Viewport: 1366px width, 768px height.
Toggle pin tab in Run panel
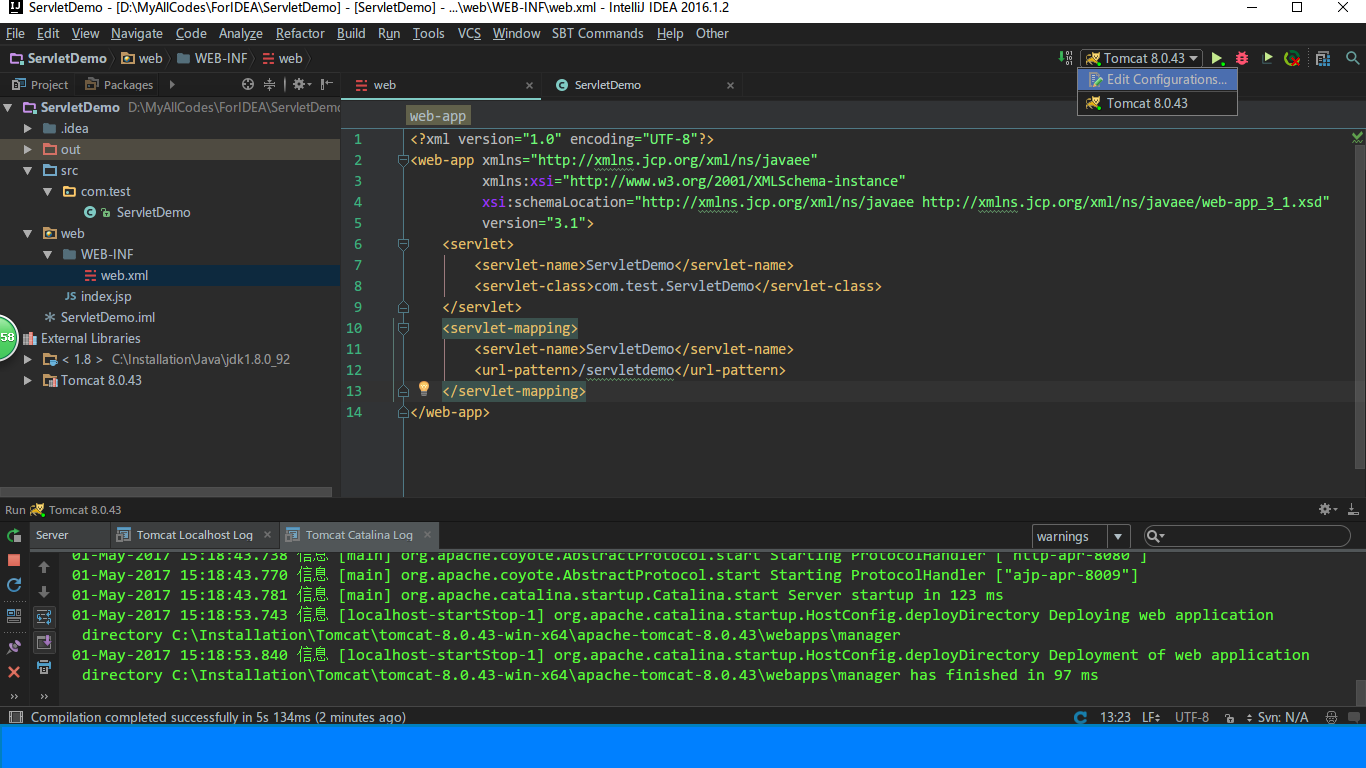point(14,646)
